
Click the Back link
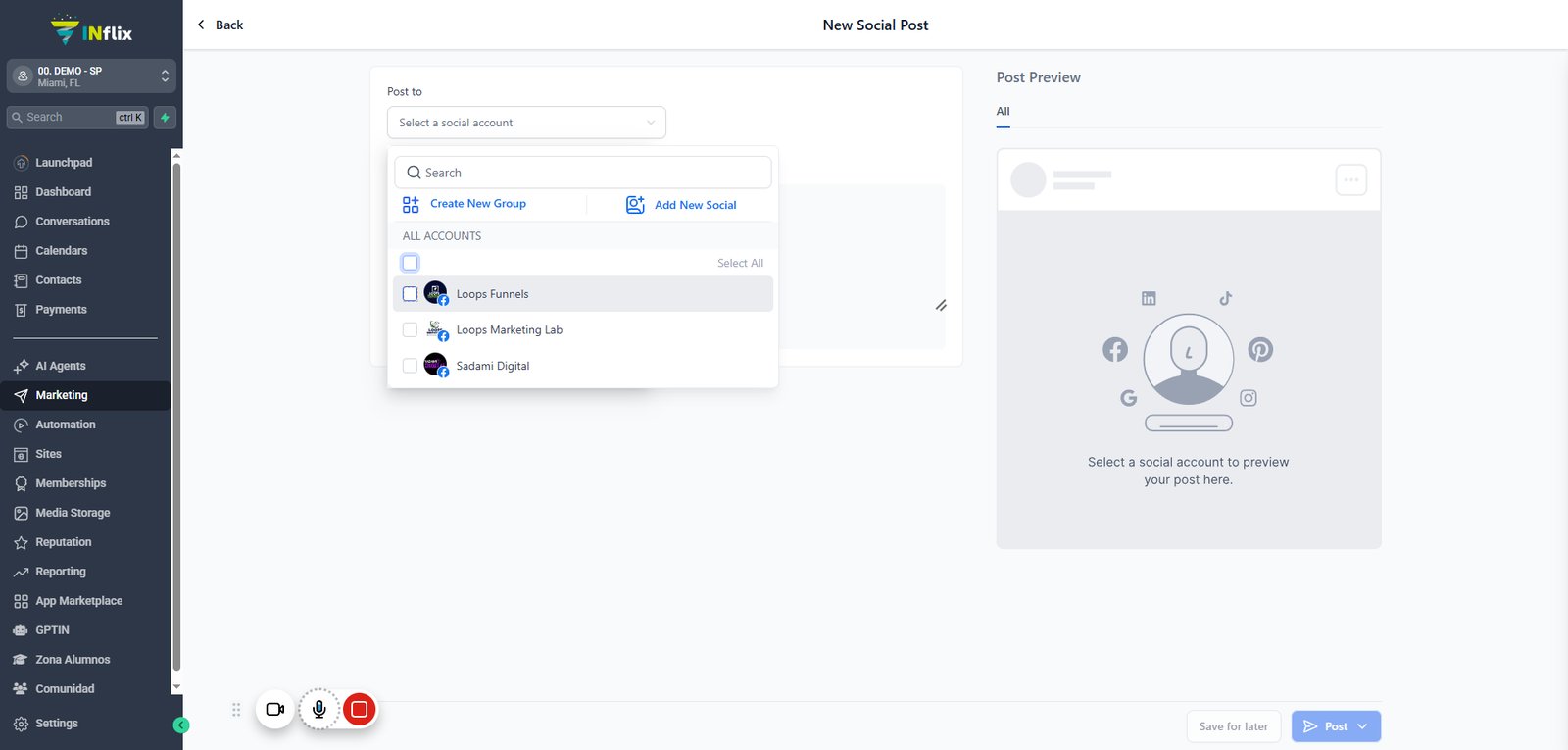(x=220, y=25)
